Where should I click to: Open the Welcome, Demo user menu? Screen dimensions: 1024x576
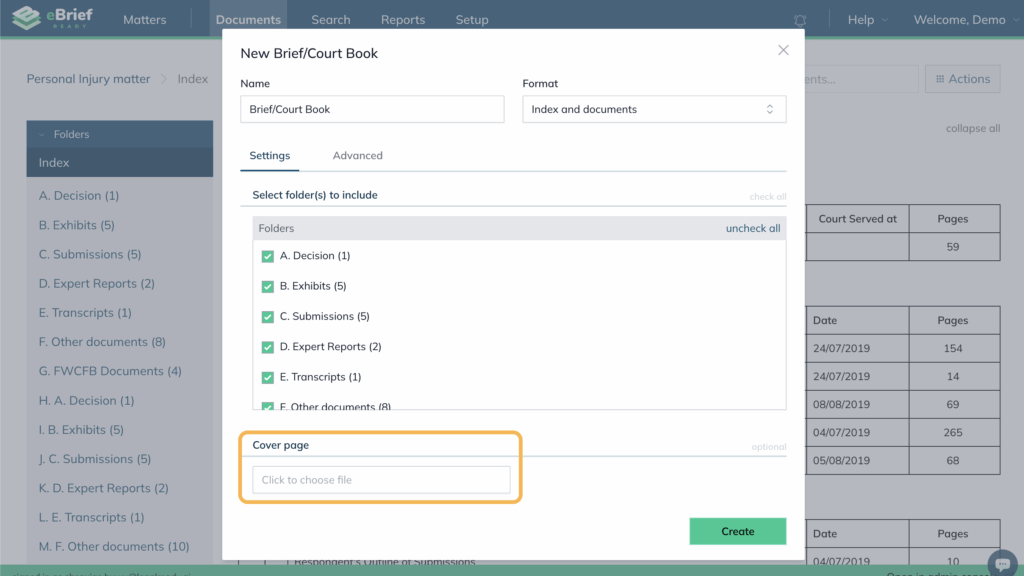tap(964, 20)
